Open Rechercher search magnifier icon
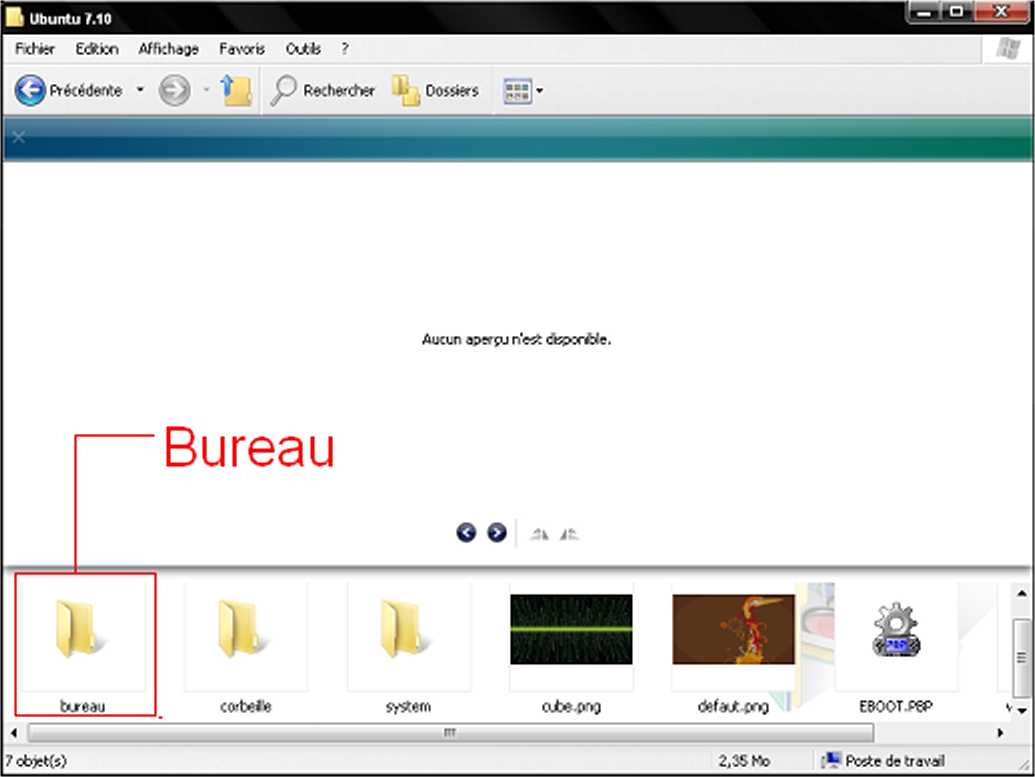Image resolution: width=1035 pixels, height=777 pixels. pos(283,90)
